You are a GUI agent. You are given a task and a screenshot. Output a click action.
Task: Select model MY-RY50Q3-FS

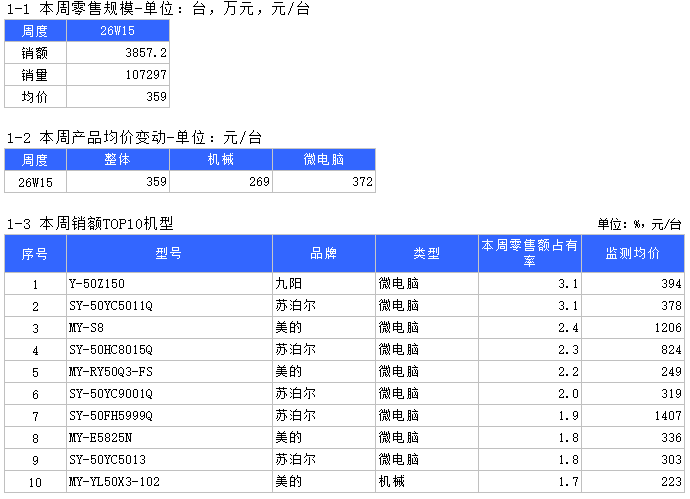(x=169, y=371)
